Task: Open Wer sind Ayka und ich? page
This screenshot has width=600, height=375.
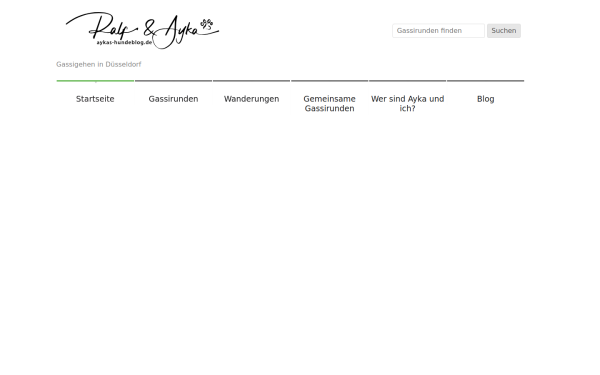Action: [x=408, y=103]
